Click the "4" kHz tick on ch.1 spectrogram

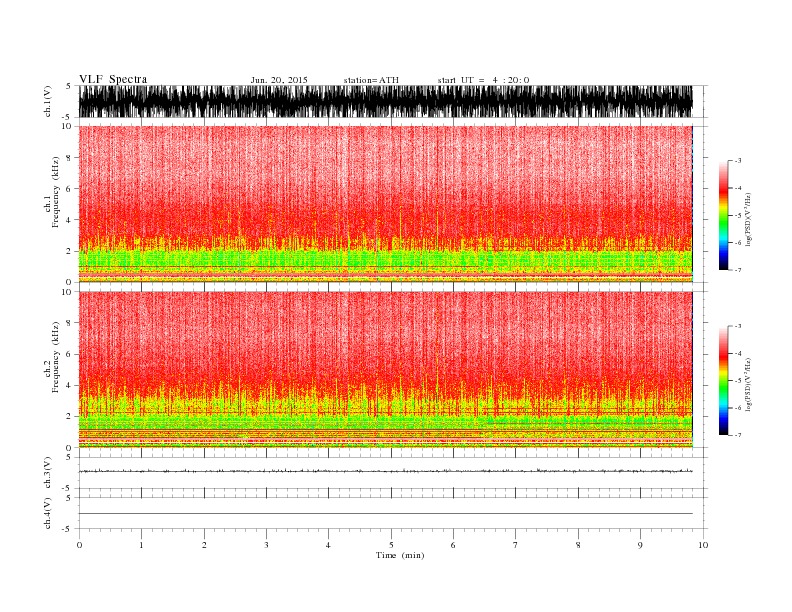point(69,220)
